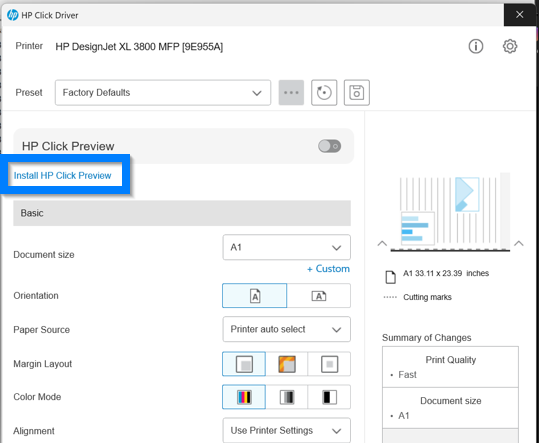The width and height of the screenshot is (539, 443).
Task: Close the HP Click Driver window
Action: [x=519, y=15]
